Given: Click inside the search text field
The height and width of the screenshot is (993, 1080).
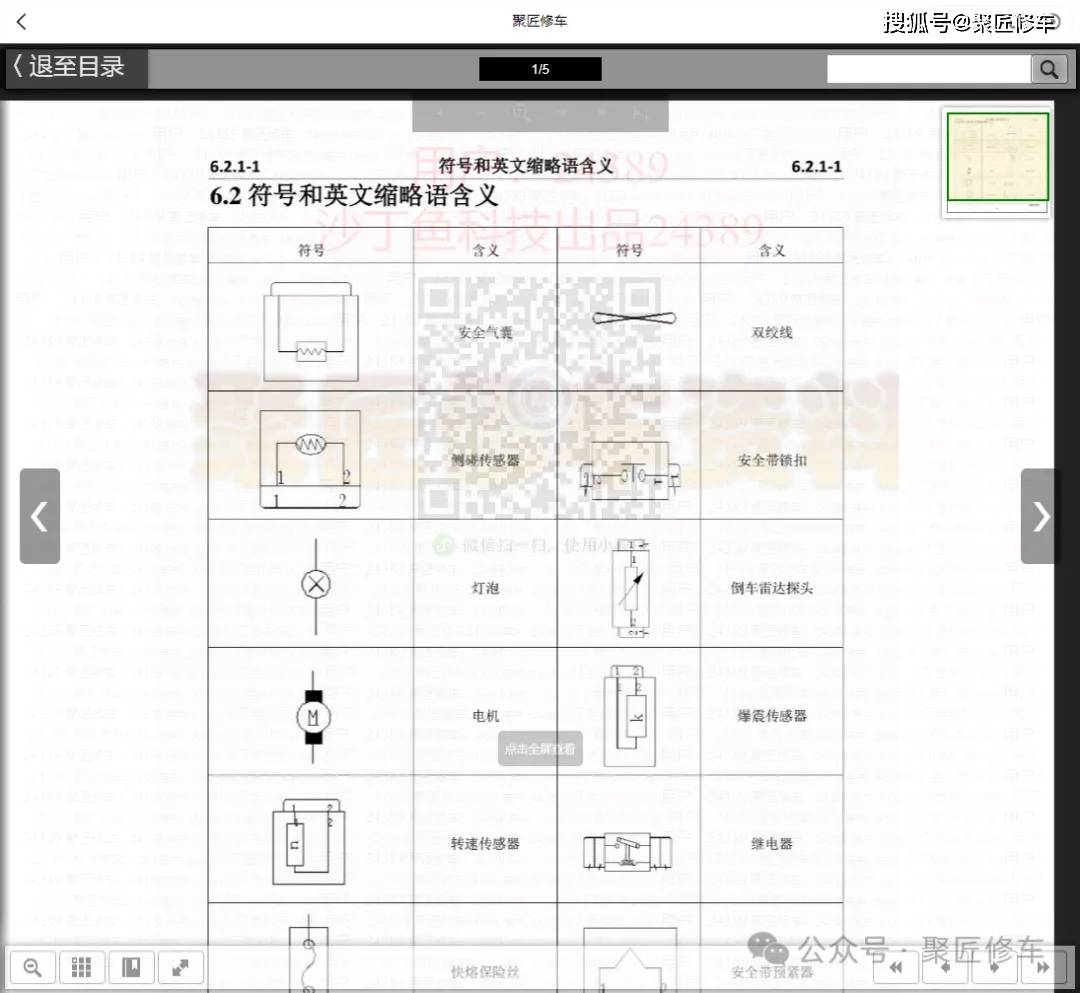Looking at the screenshot, I should click(x=928, y=69).
